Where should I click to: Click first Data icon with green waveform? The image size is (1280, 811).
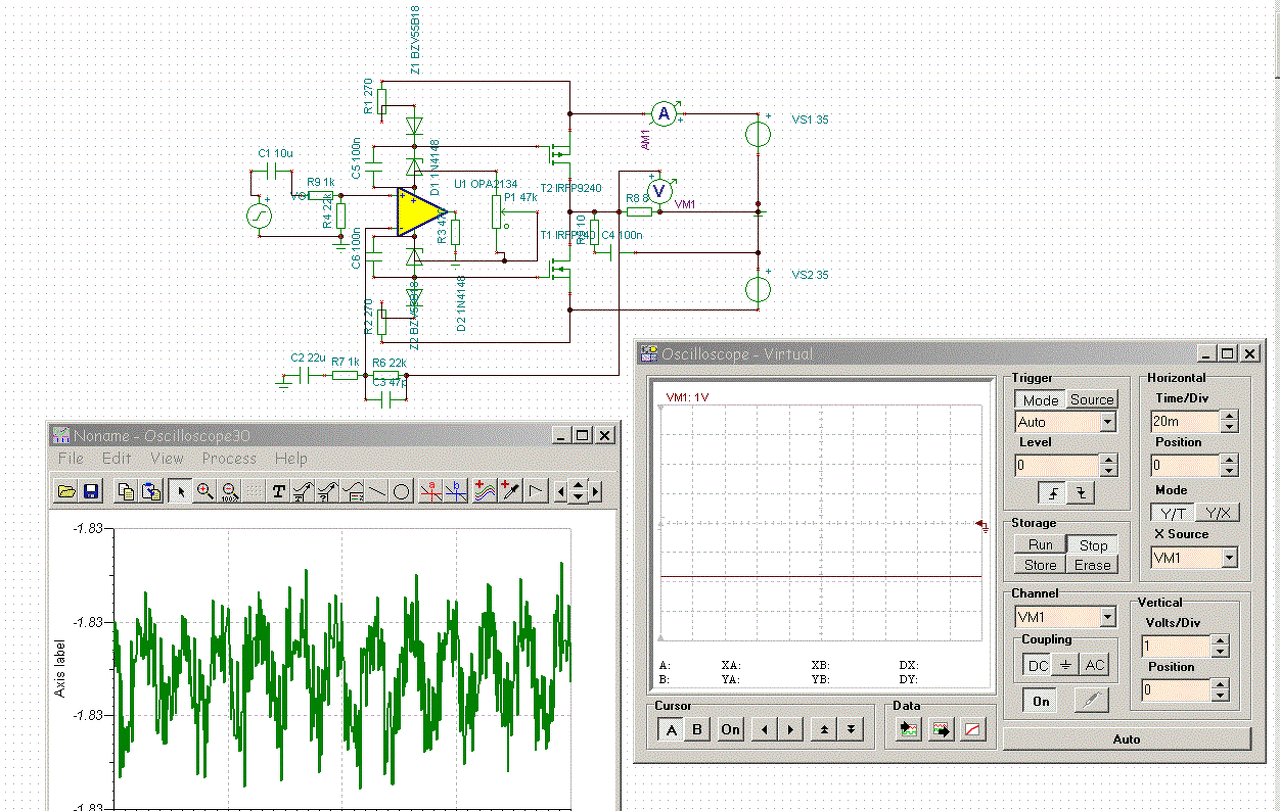(x=909, y=730)
